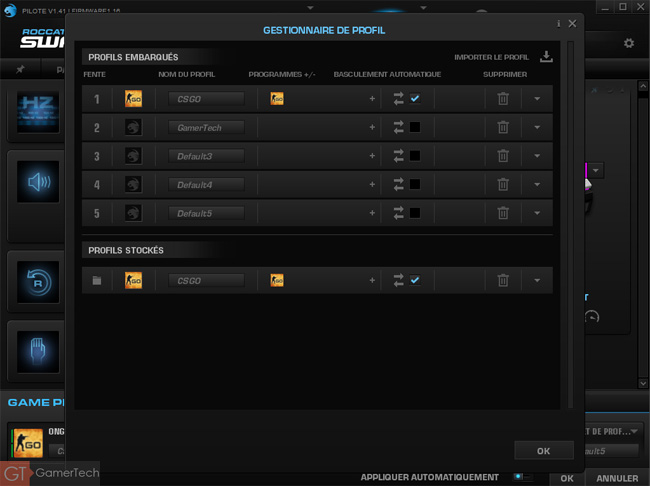Open the hand grip sidebar icon
650x486 pixels.
(38, 352)
